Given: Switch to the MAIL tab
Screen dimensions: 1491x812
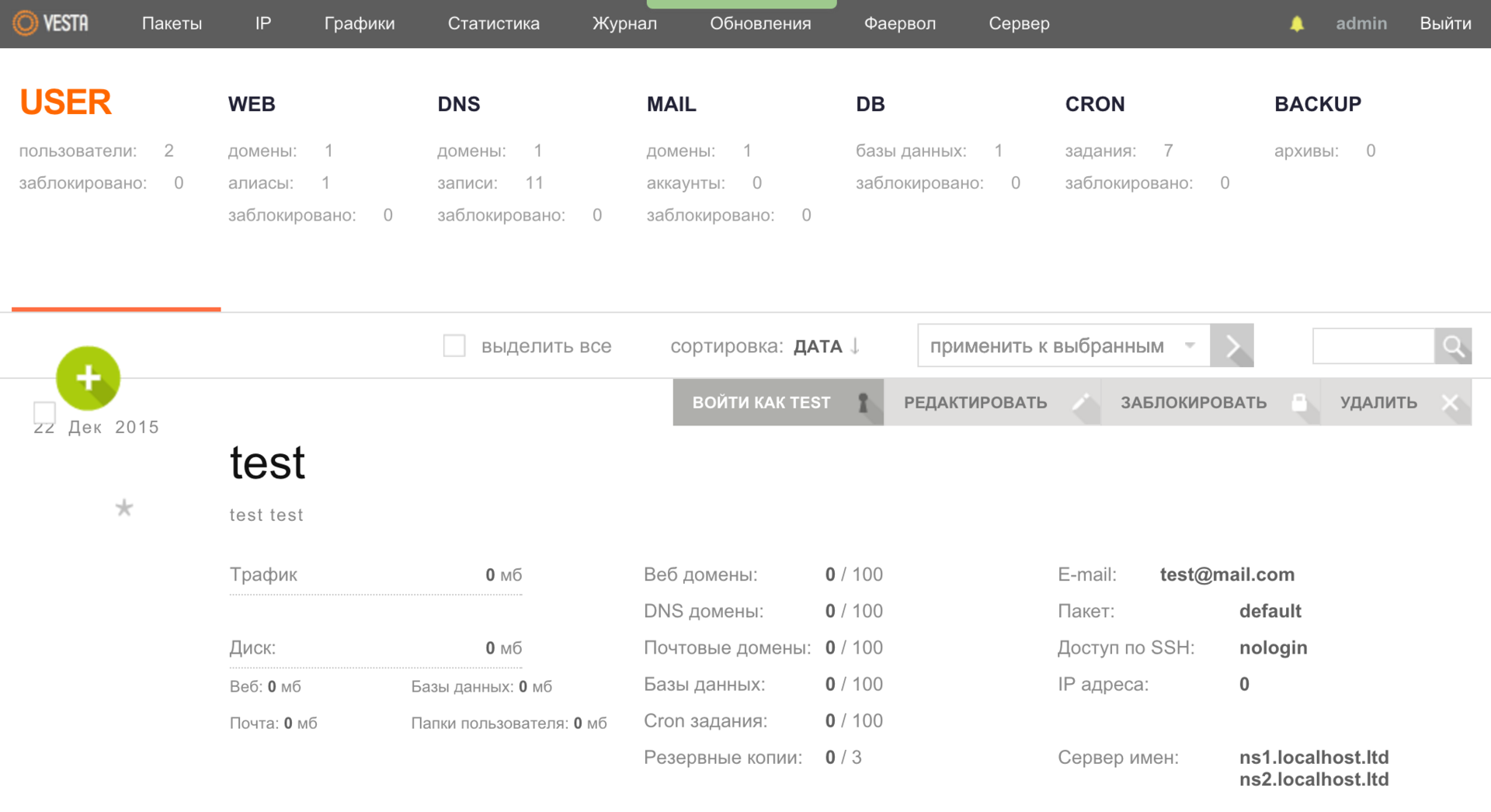Looking at the screenshot, I should pyautogui.click(x=672, y=104).
